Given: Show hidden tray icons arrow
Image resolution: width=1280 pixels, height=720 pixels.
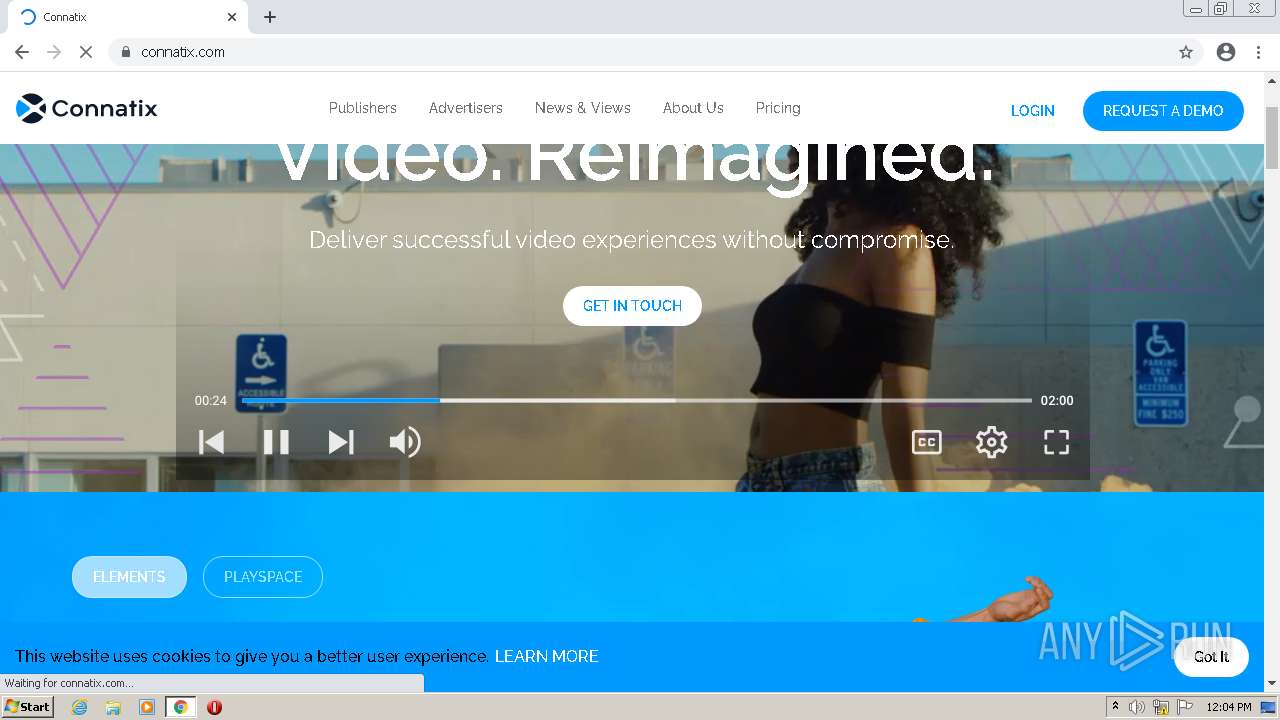Looking at the screenshot, I should [x=1115, y=707].
